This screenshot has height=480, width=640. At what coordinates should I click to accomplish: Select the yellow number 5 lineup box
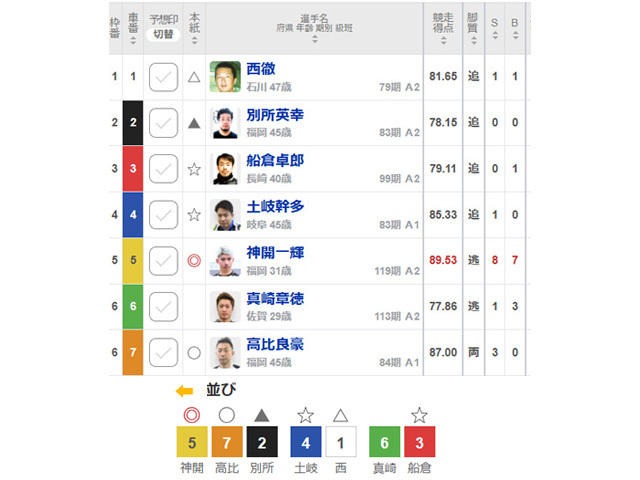tap(192, 442)
